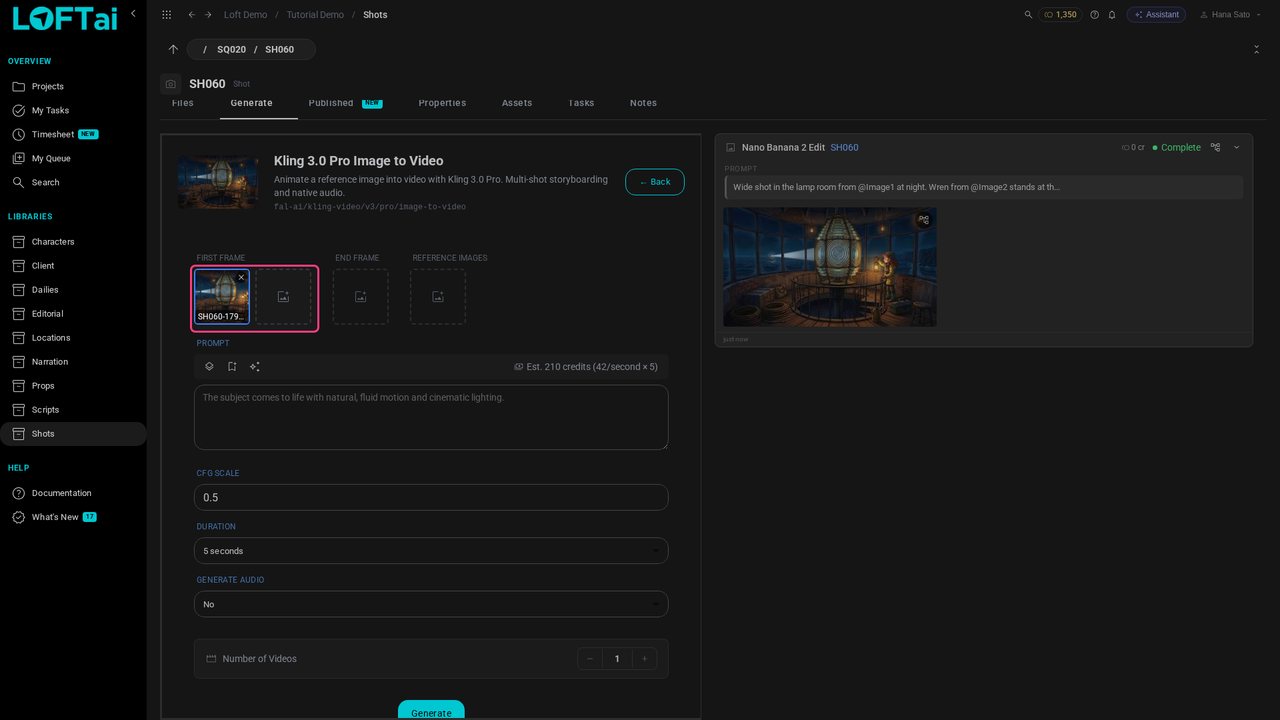This screenshot has width=1280, height=720.
Task: Open the Generate Audio dropdown showing No
Action: 431,604
